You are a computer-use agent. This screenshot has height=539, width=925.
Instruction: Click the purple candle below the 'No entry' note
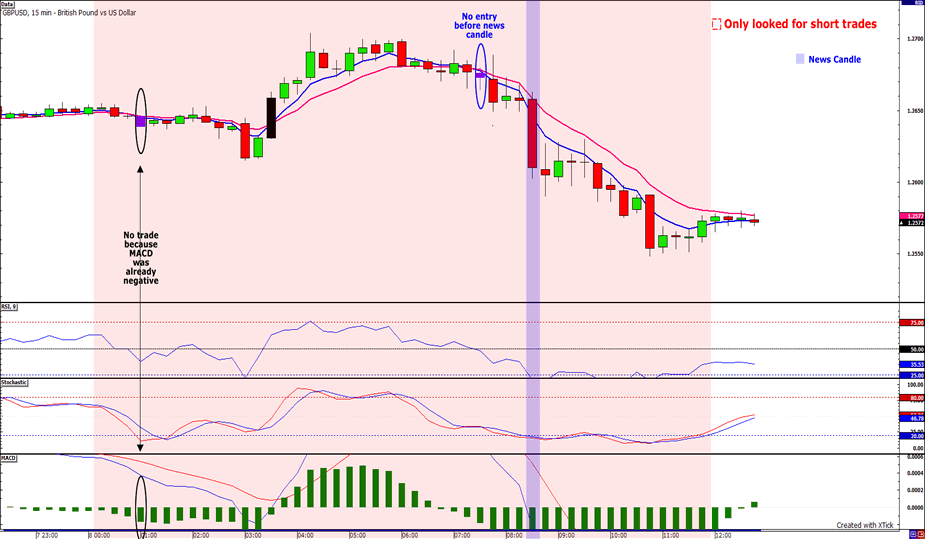480,75
